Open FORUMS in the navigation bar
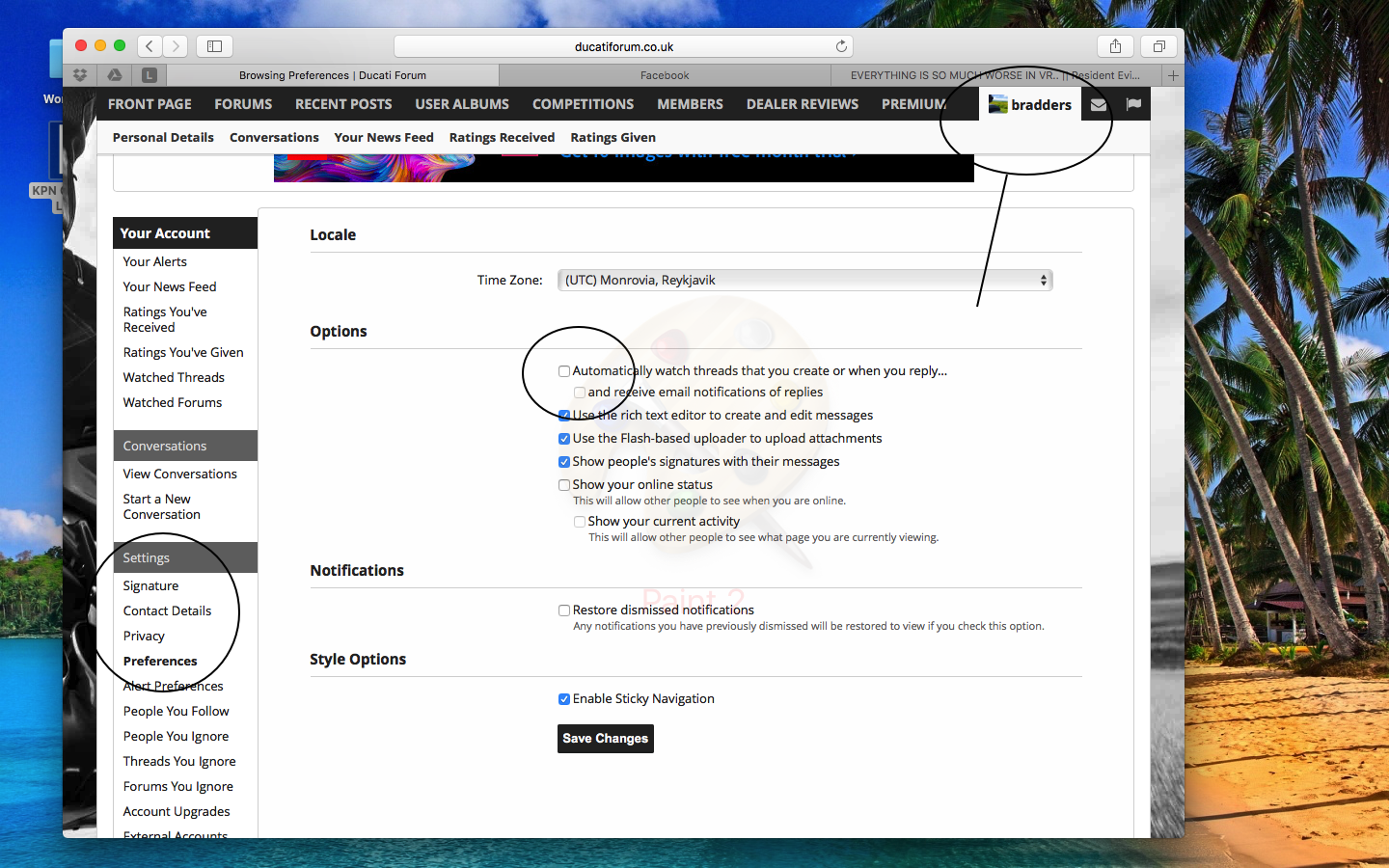 [243, 104]
